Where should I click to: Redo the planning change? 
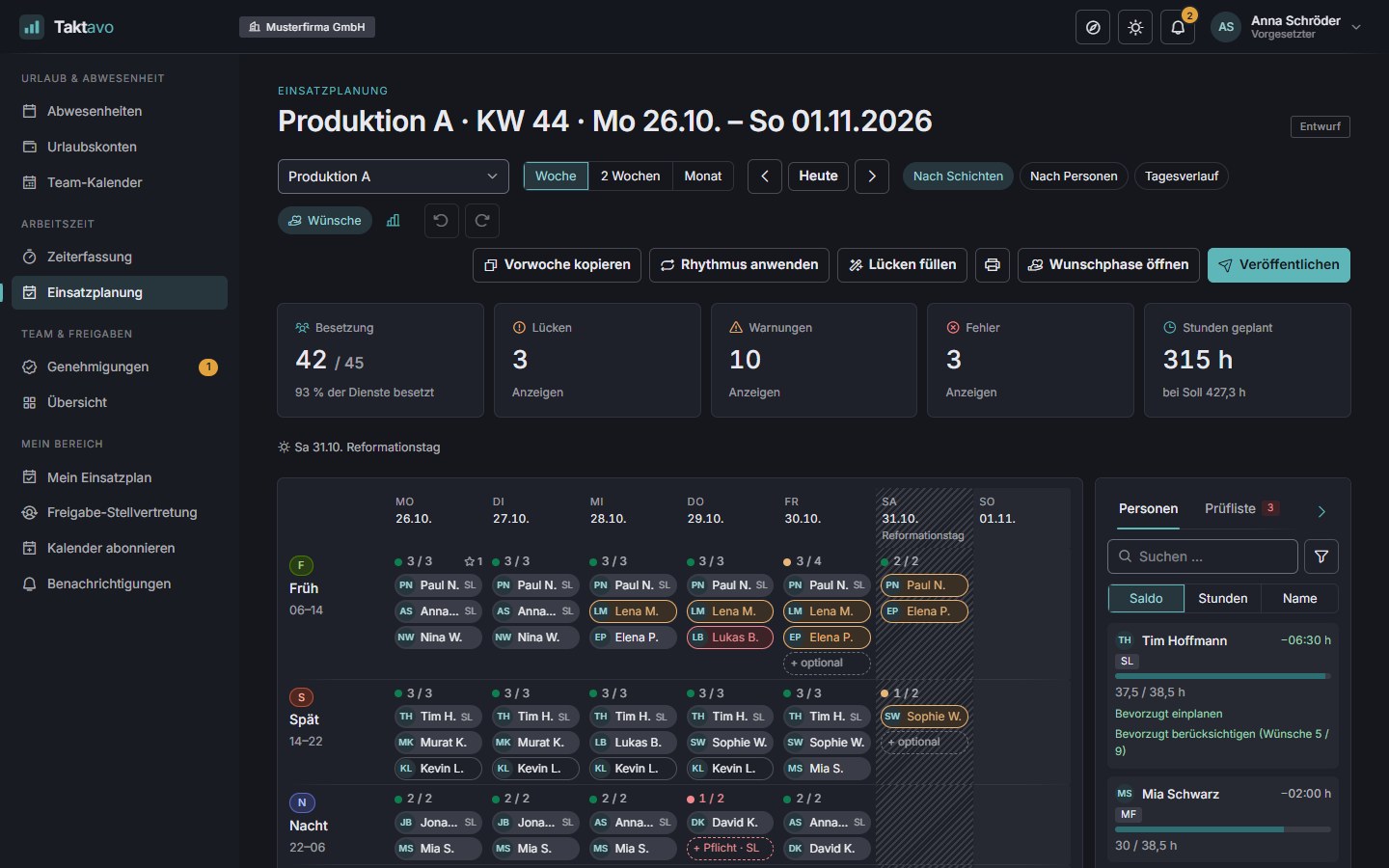[482, 221]
